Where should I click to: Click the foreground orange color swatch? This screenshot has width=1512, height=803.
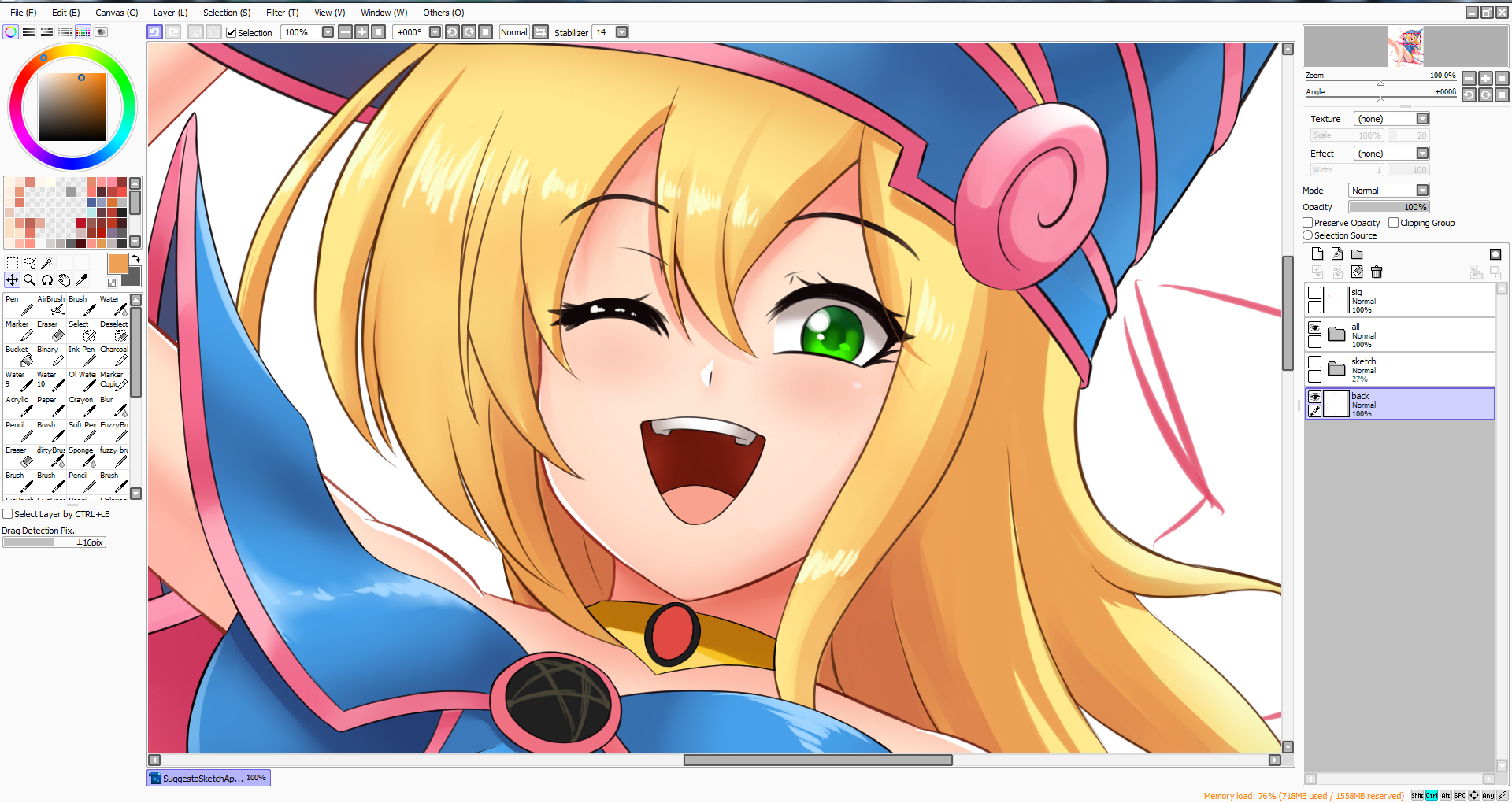[117, 264]
